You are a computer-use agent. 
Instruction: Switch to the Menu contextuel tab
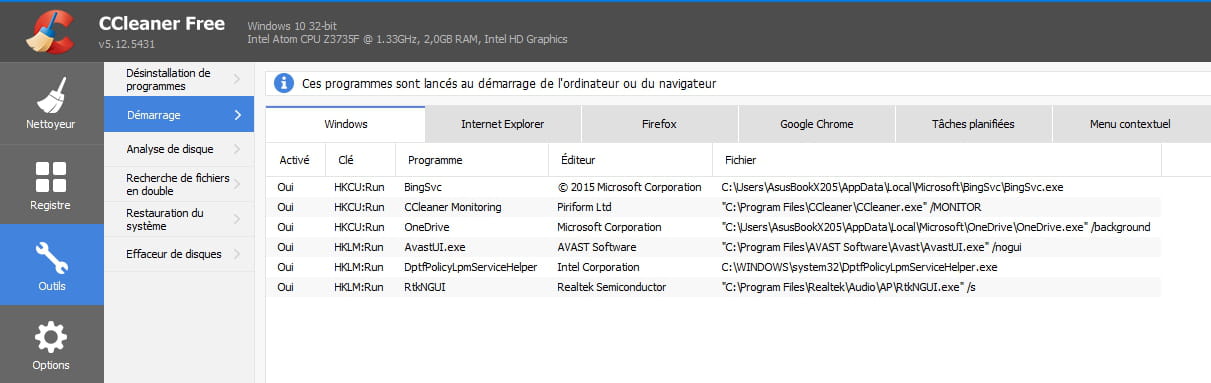[x=1130, y=124]
